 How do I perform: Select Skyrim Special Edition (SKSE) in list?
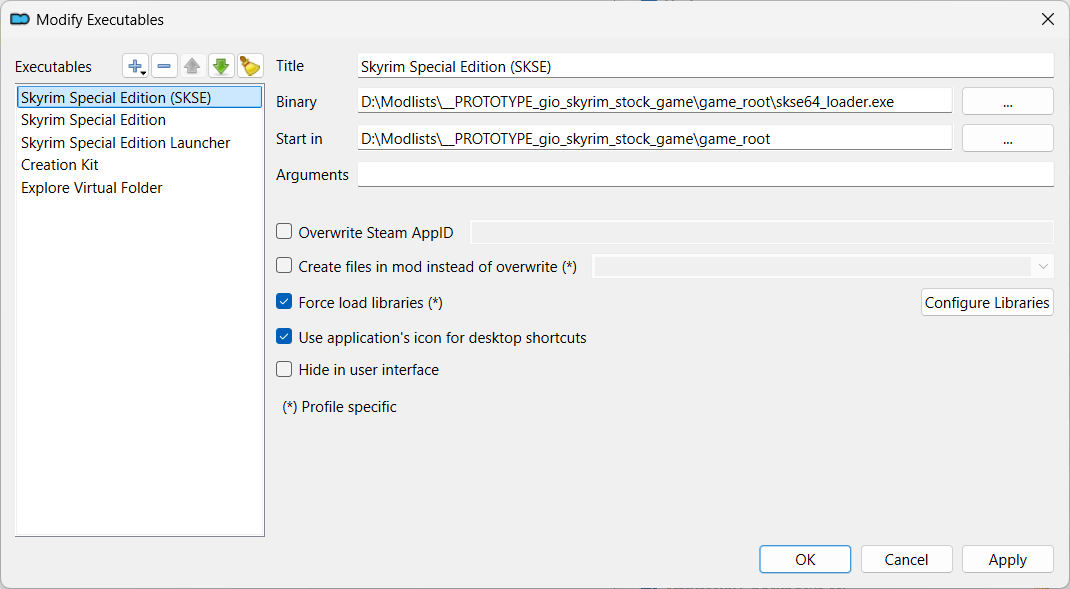(x=139, y=98)
